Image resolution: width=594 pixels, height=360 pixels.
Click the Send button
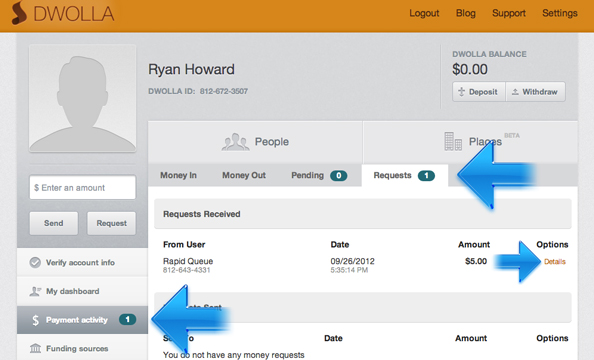(54, 223)
